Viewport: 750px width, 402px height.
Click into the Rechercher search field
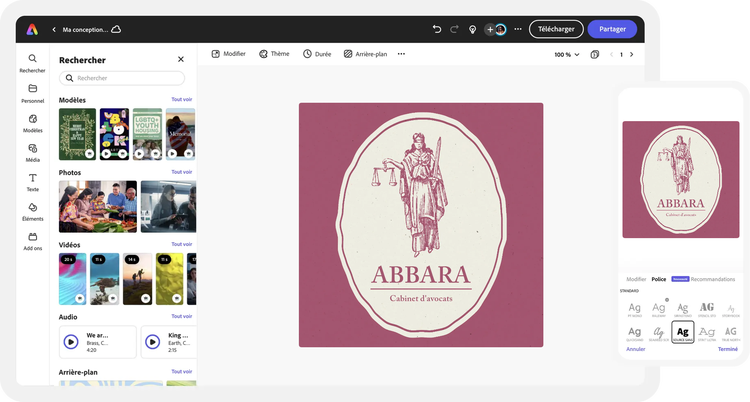[122, 78]
